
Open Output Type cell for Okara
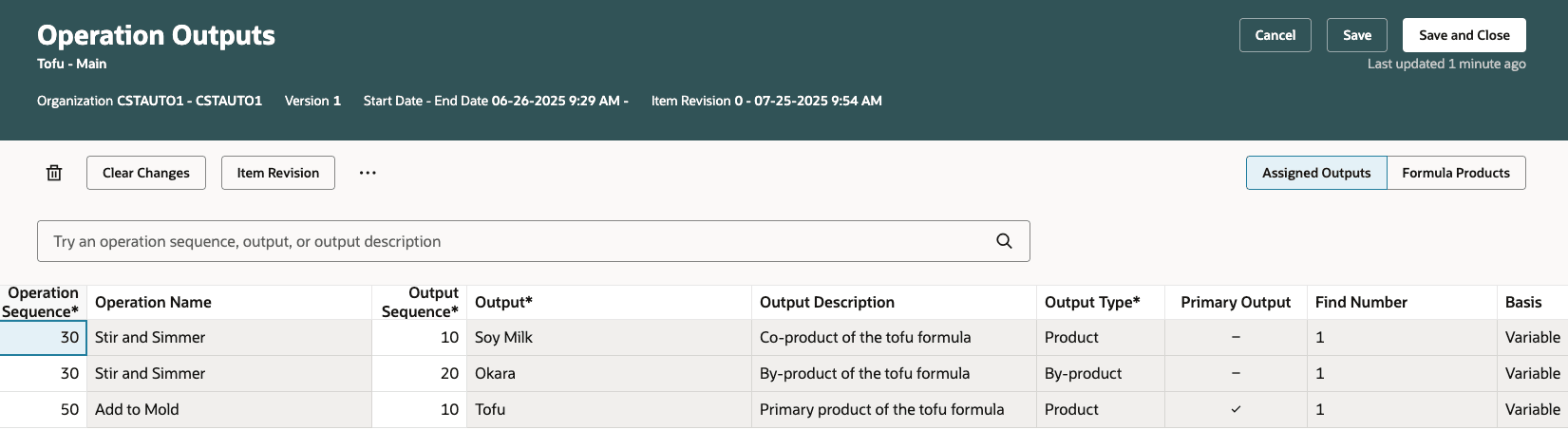1100,373
